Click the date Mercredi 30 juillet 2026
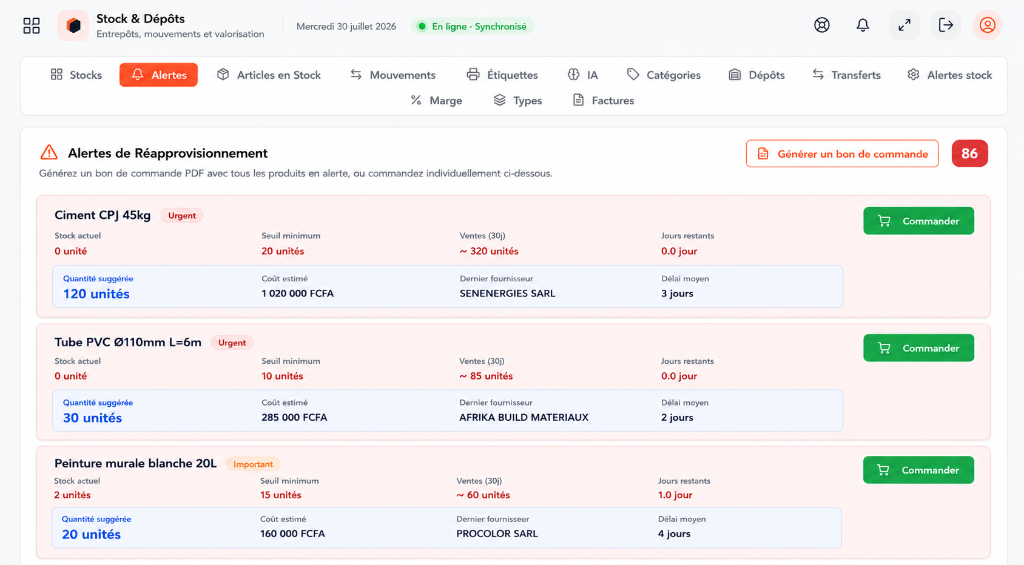The height and width of the screenshot is (565, 1024). pos(346,27)
